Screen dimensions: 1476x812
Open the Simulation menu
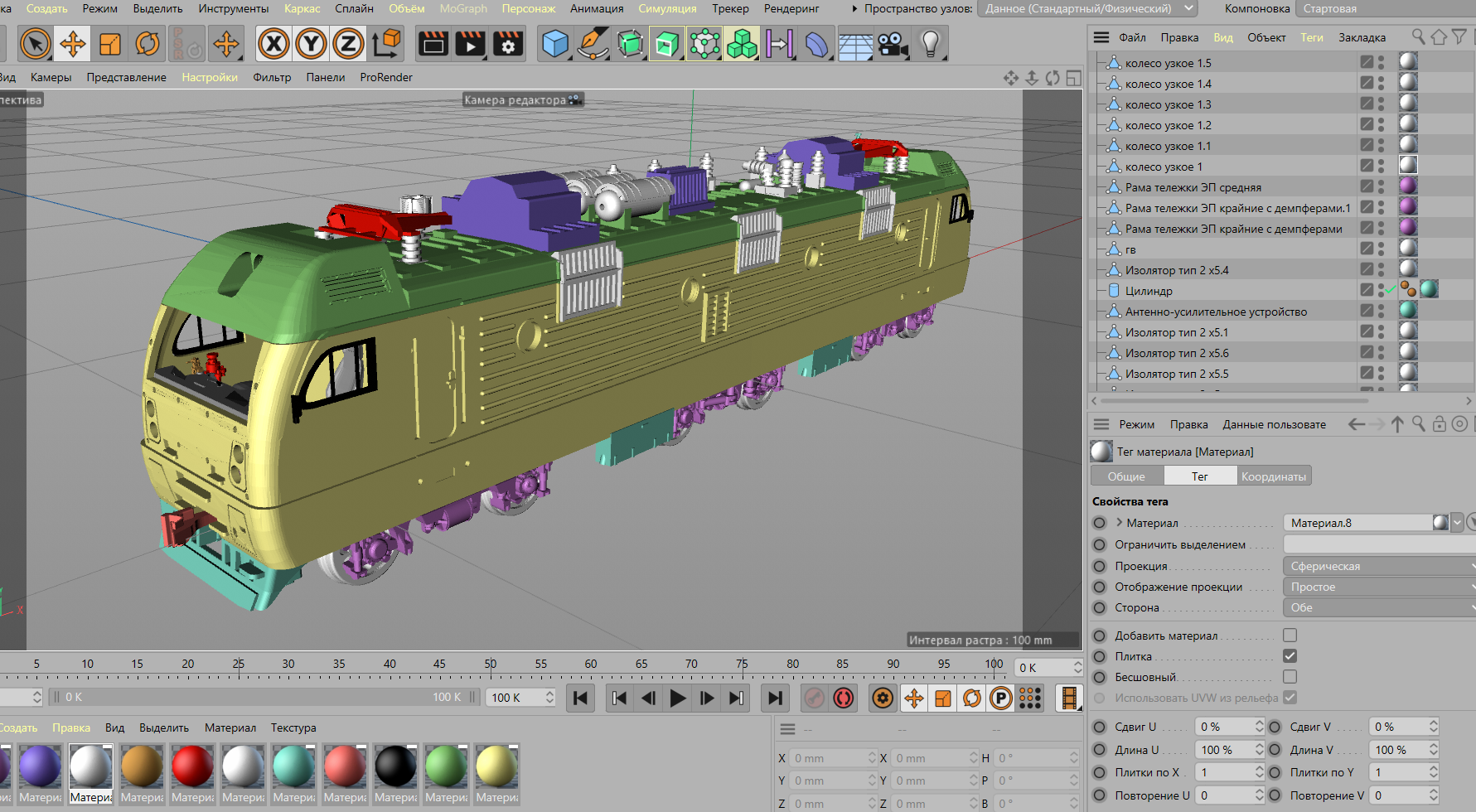(x=666, y=8)
